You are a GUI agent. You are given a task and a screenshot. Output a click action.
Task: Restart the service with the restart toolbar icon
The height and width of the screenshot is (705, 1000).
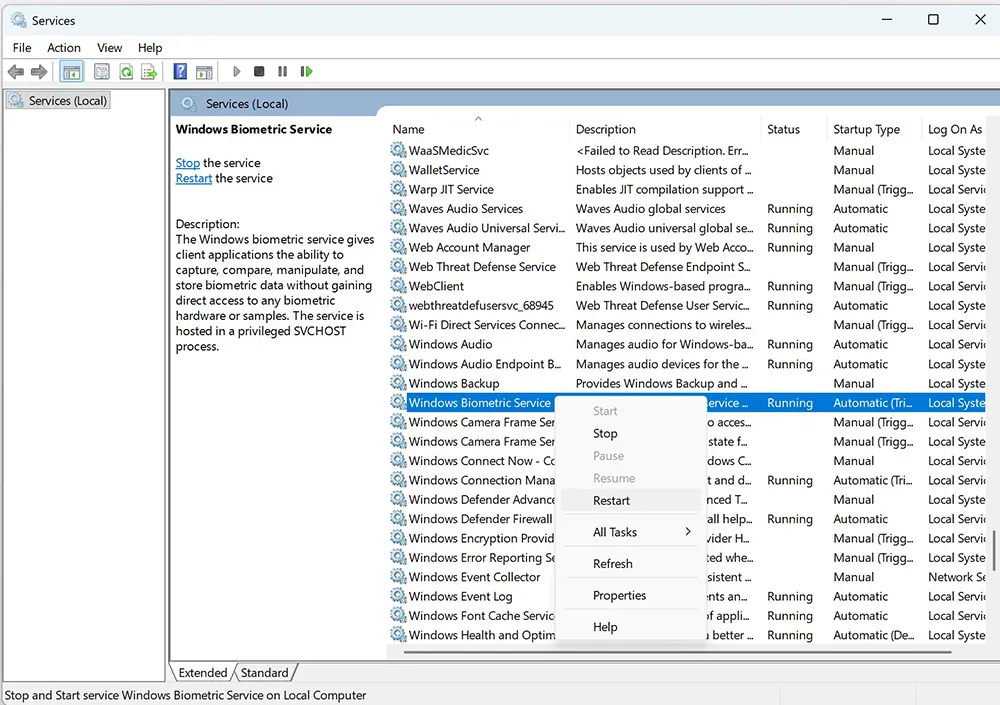307,71
